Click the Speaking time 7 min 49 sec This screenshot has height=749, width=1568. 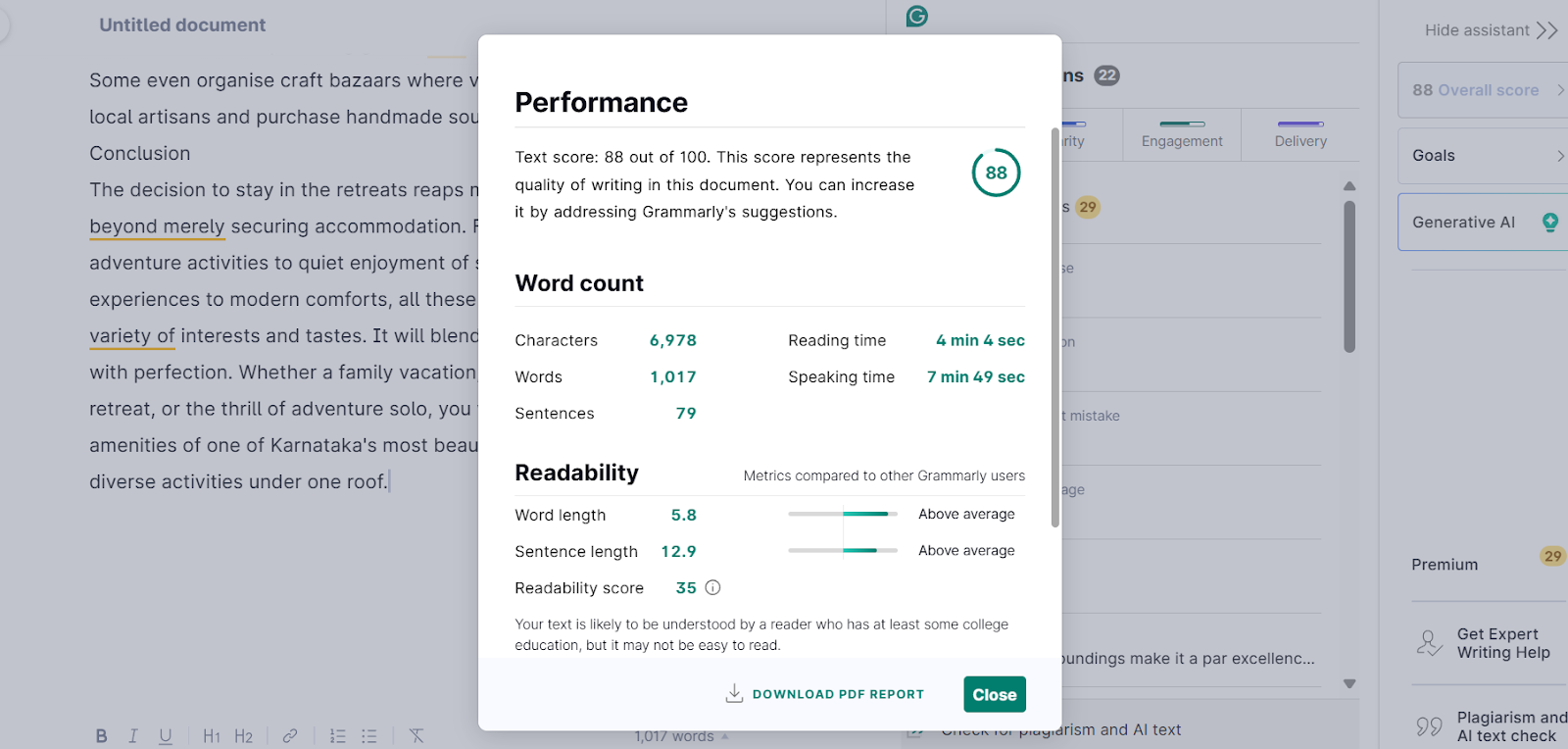click(976, 377)
